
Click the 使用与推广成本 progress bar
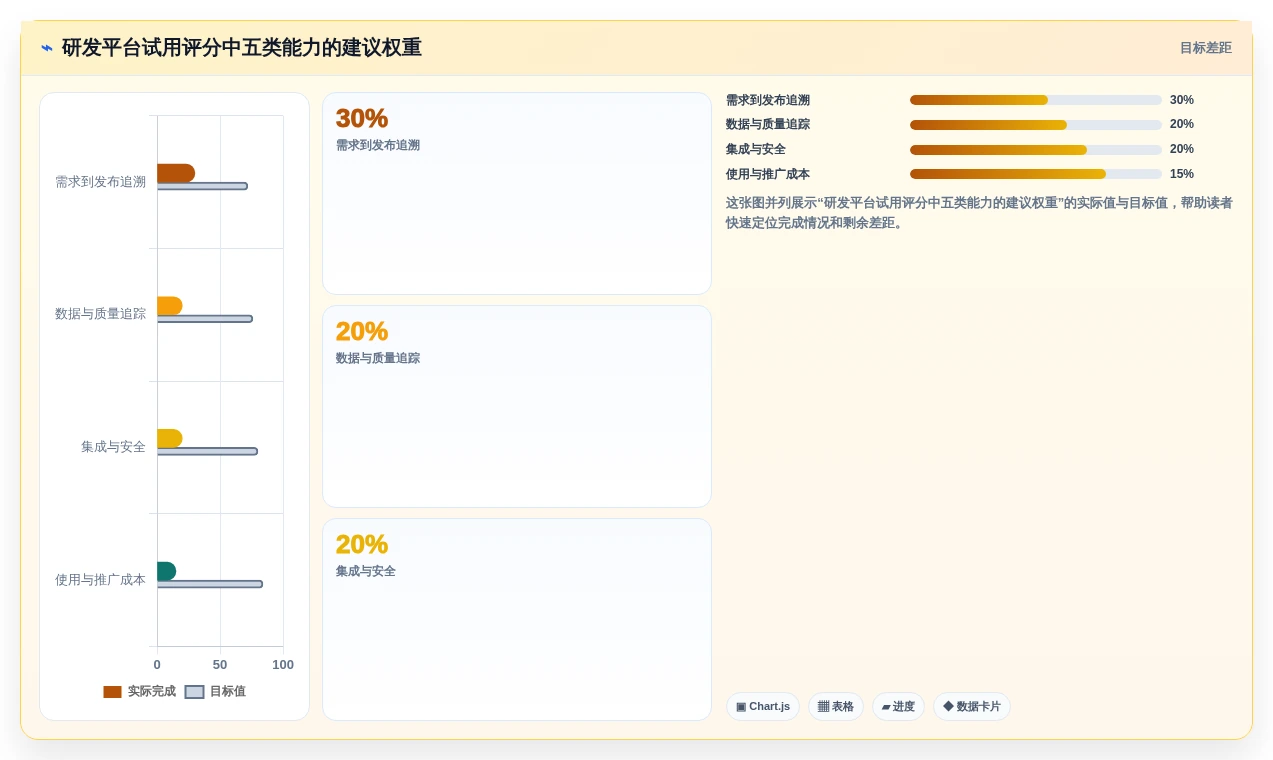1035,174
